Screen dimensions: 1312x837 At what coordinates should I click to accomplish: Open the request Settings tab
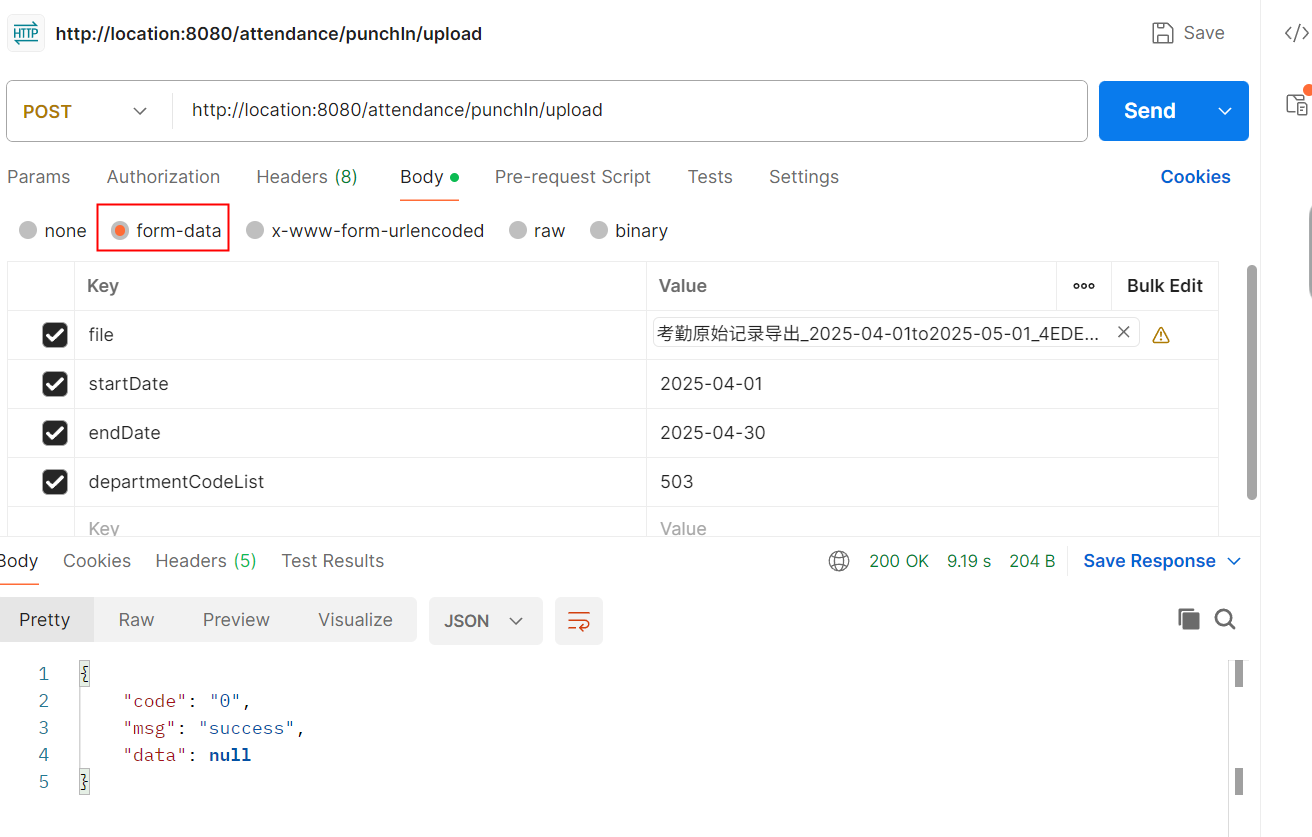tap(804, 177)
